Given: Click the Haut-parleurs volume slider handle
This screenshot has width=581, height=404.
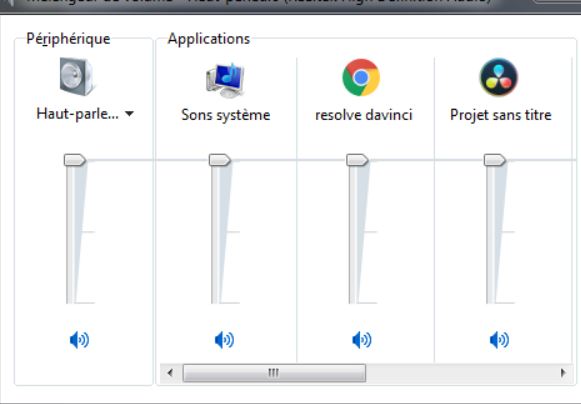Looking at the screenshot, I should (x=75, y=160).
